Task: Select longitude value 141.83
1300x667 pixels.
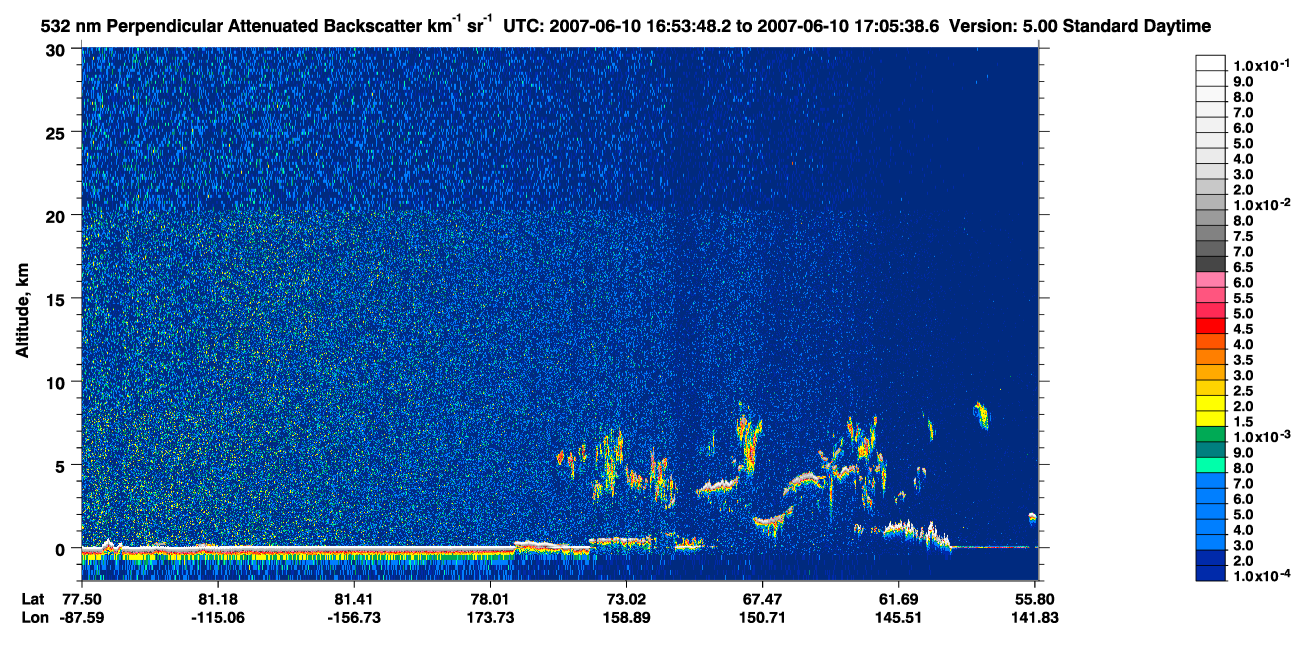Action: click(x=1034, y=617)
